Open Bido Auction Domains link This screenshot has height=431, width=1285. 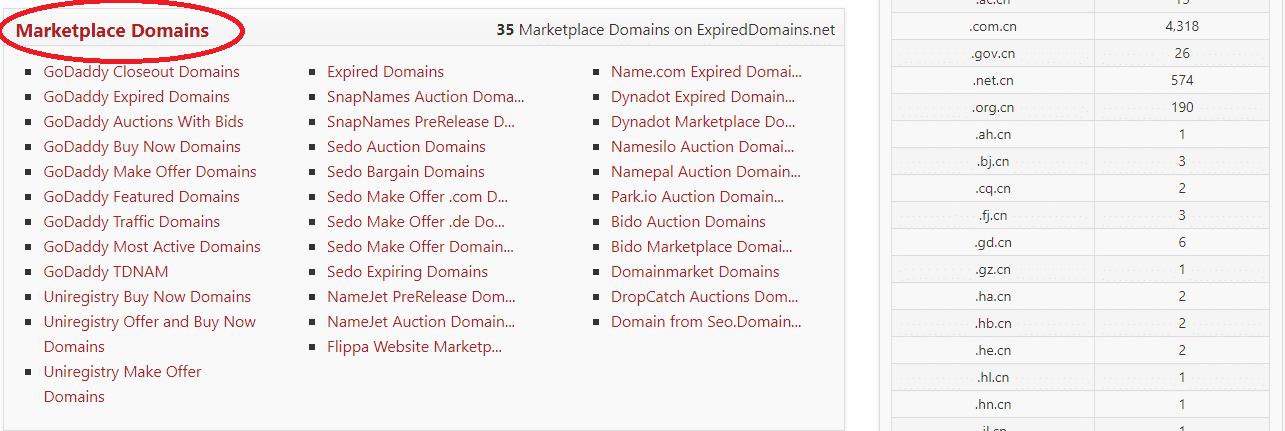point(688,222)
